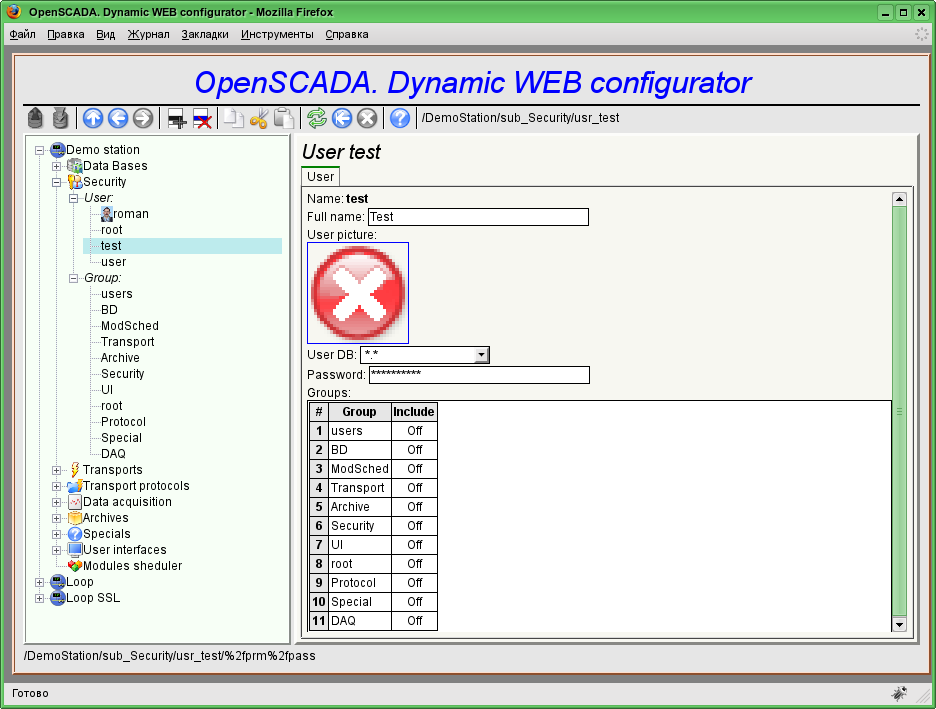The width and height of the screenshot is (936, 709).
Task: Start cyclic update with the blue rewind icon
Action: (x=342, y=118)
